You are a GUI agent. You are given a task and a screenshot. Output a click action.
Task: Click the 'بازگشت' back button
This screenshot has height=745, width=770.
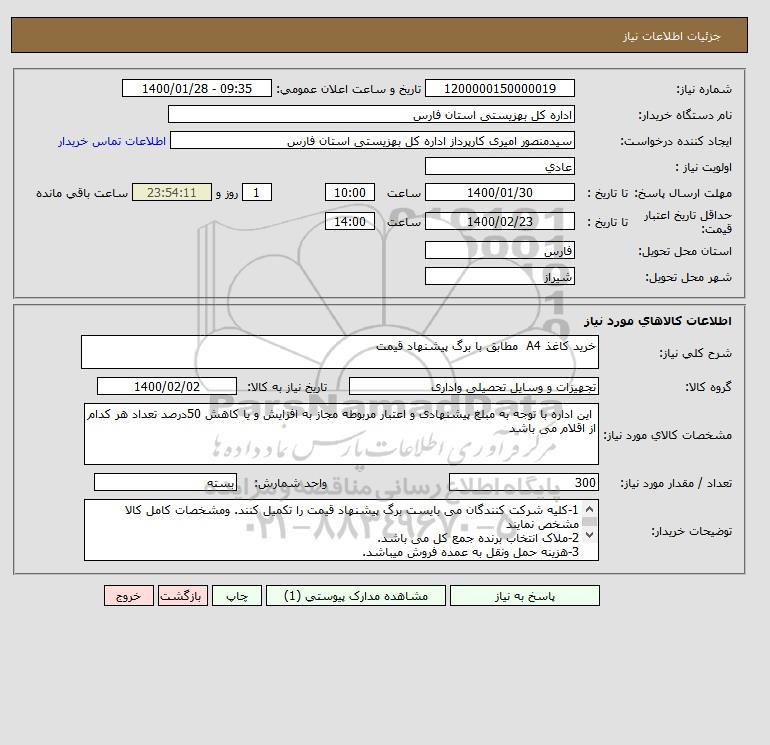pyautogui.click(x=183, y=595)
